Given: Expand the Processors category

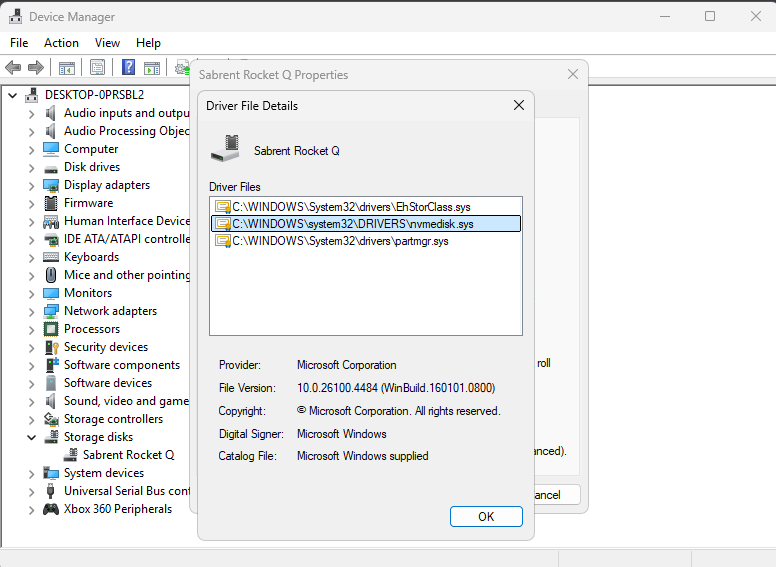Looking at the screenshot, I should (x=32, y=329).
